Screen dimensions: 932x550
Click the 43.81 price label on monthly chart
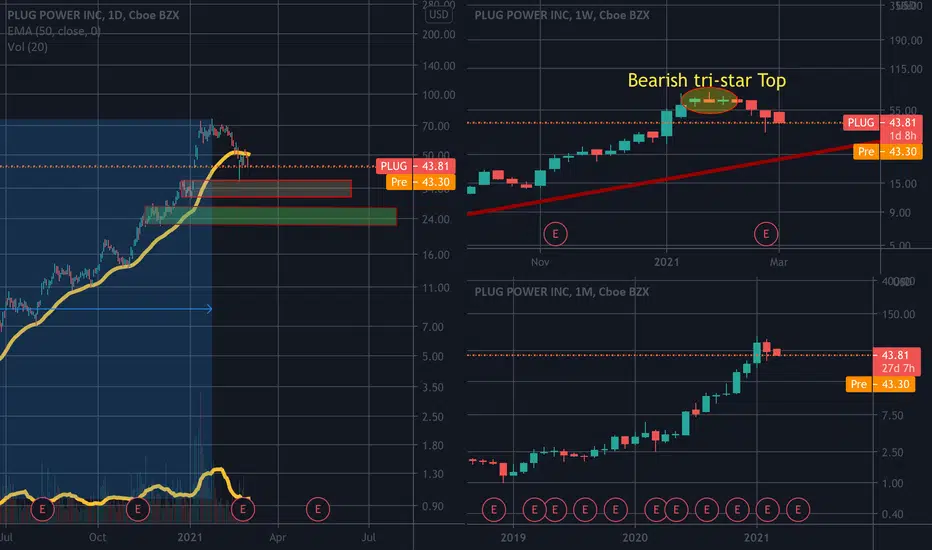(x=897, y=355)
